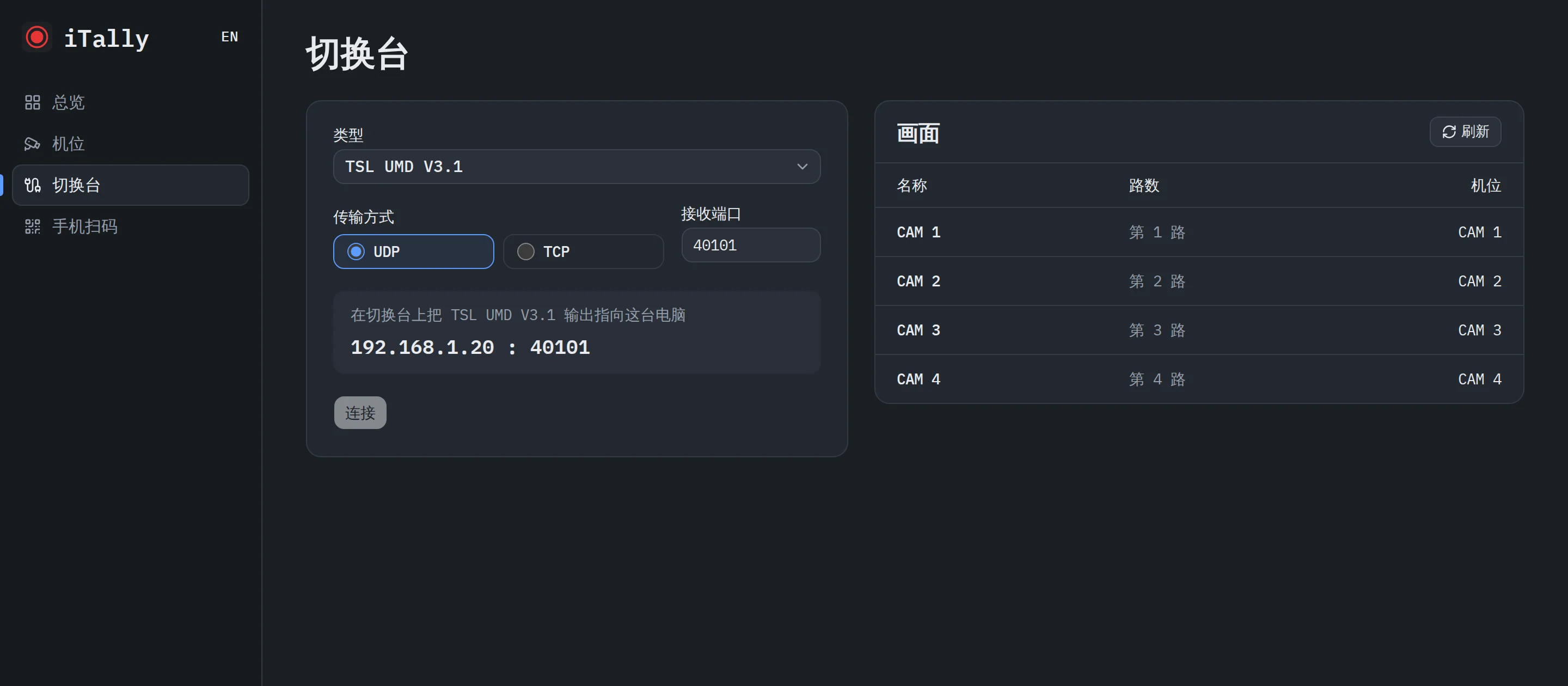Click the 传输方式 field label

click(x=363, y=217)
